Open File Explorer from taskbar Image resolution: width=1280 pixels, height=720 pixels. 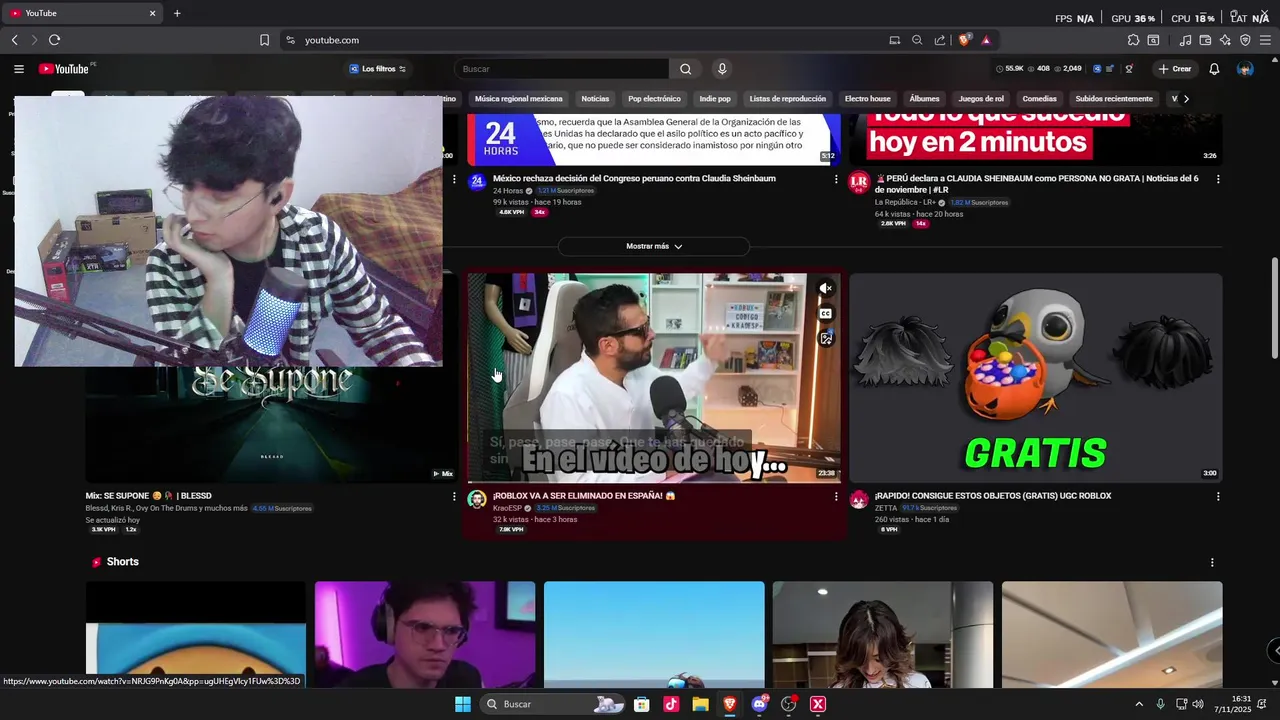[701, 704]
